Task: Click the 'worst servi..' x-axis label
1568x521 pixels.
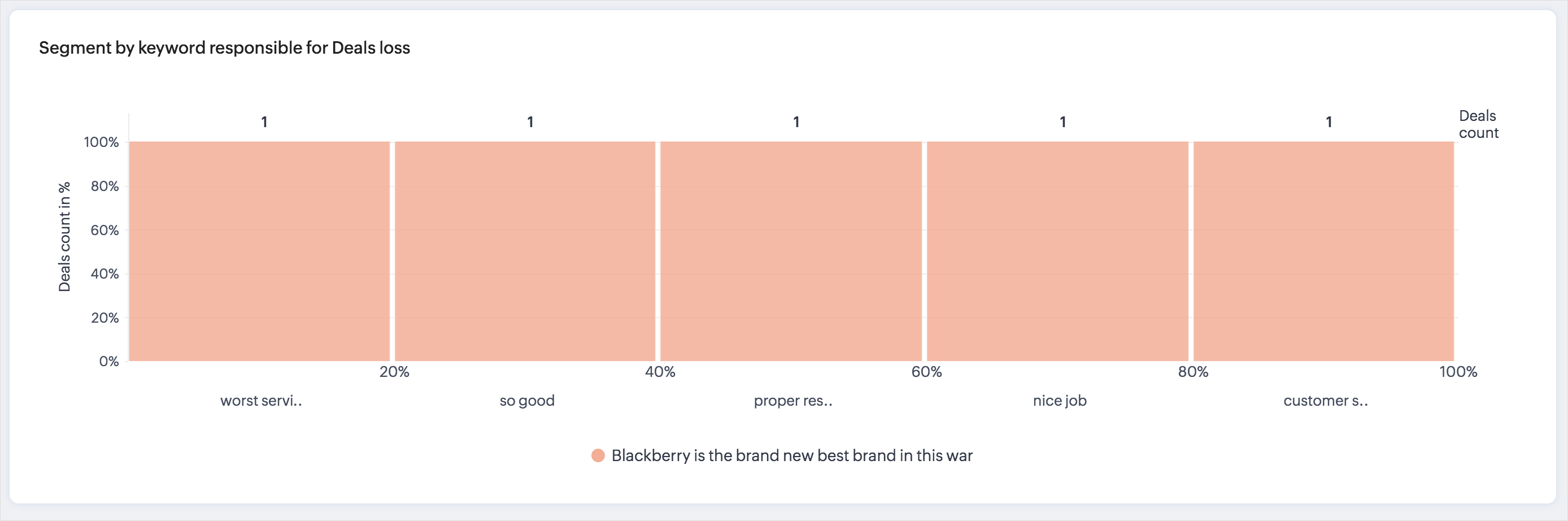Action: click(260, 401)
